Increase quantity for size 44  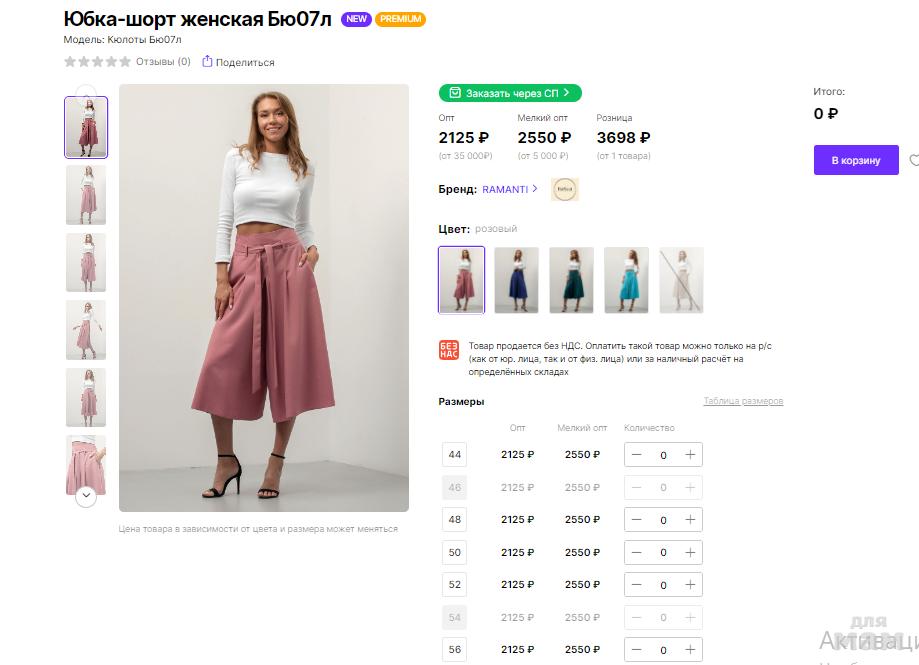(x=690, y=455)
